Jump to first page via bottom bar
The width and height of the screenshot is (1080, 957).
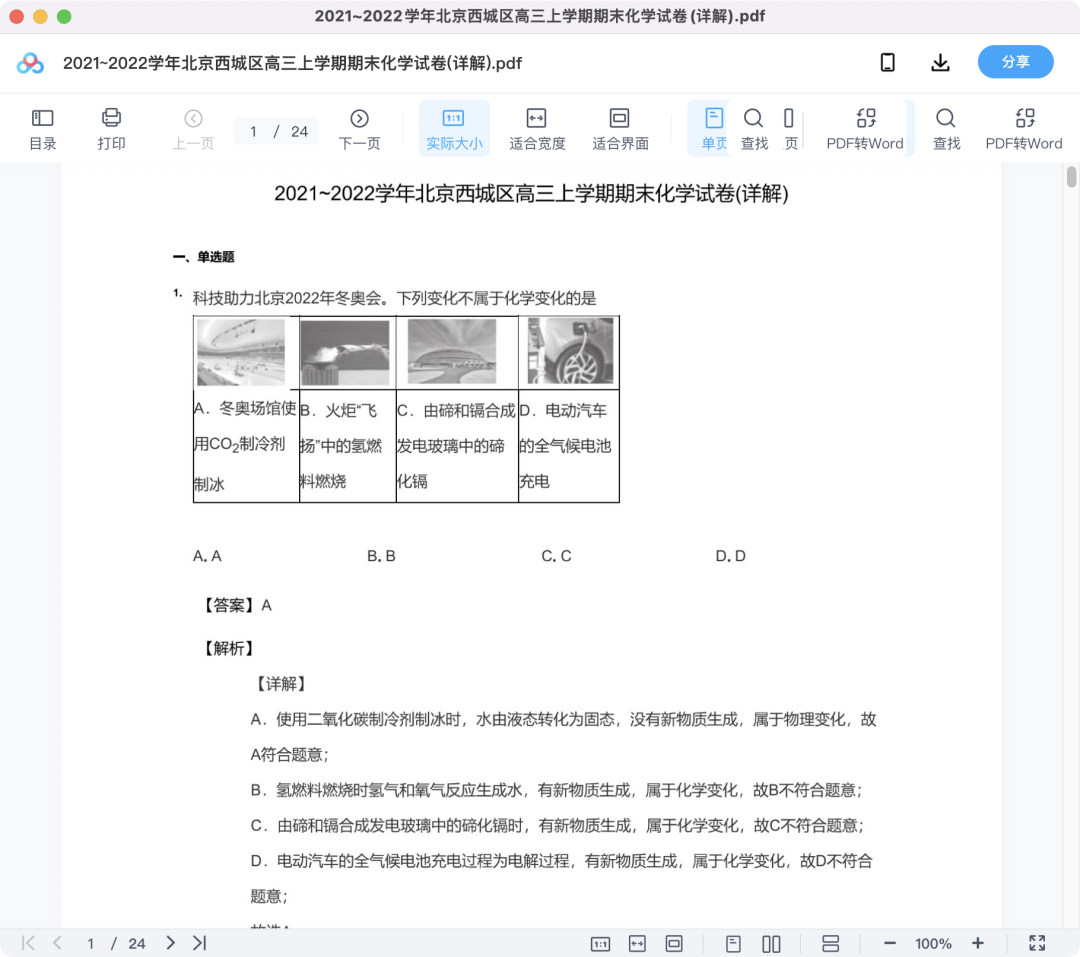pyautogui.click(x=28, y=943)
